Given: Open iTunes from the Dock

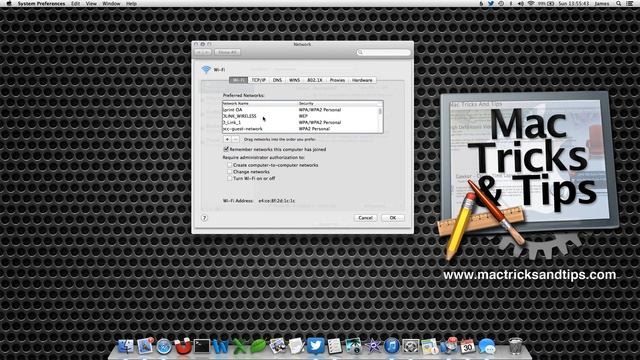Looking at the screenshot, I should [392, 347].
